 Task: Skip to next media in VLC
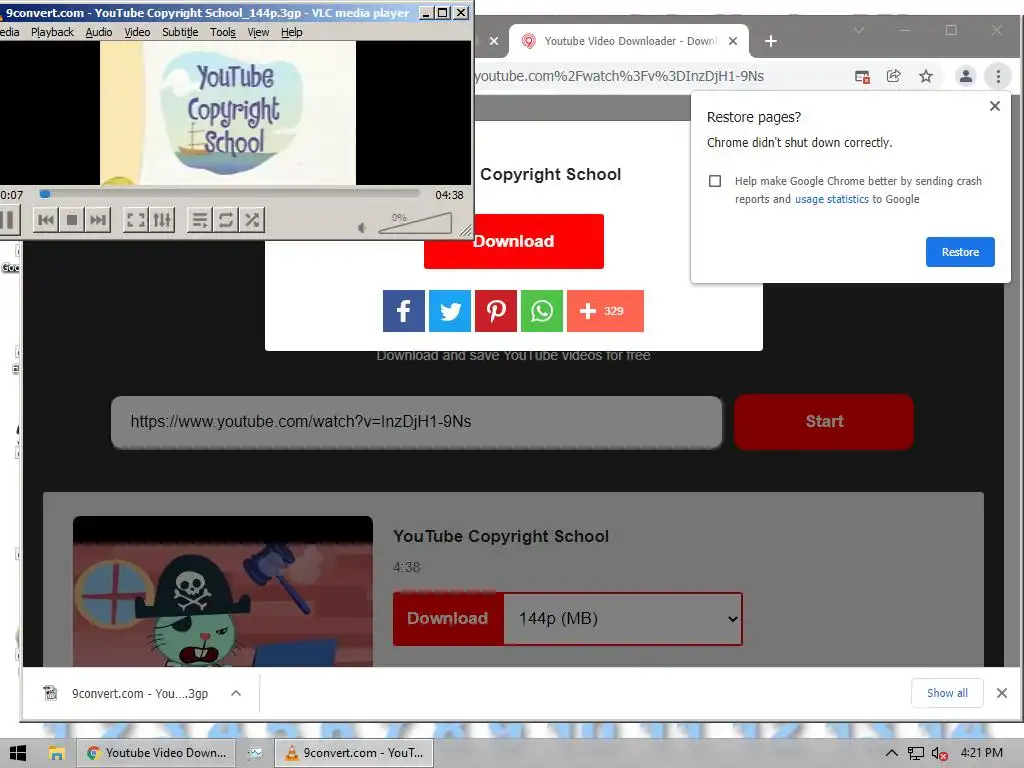click(98, 220)
